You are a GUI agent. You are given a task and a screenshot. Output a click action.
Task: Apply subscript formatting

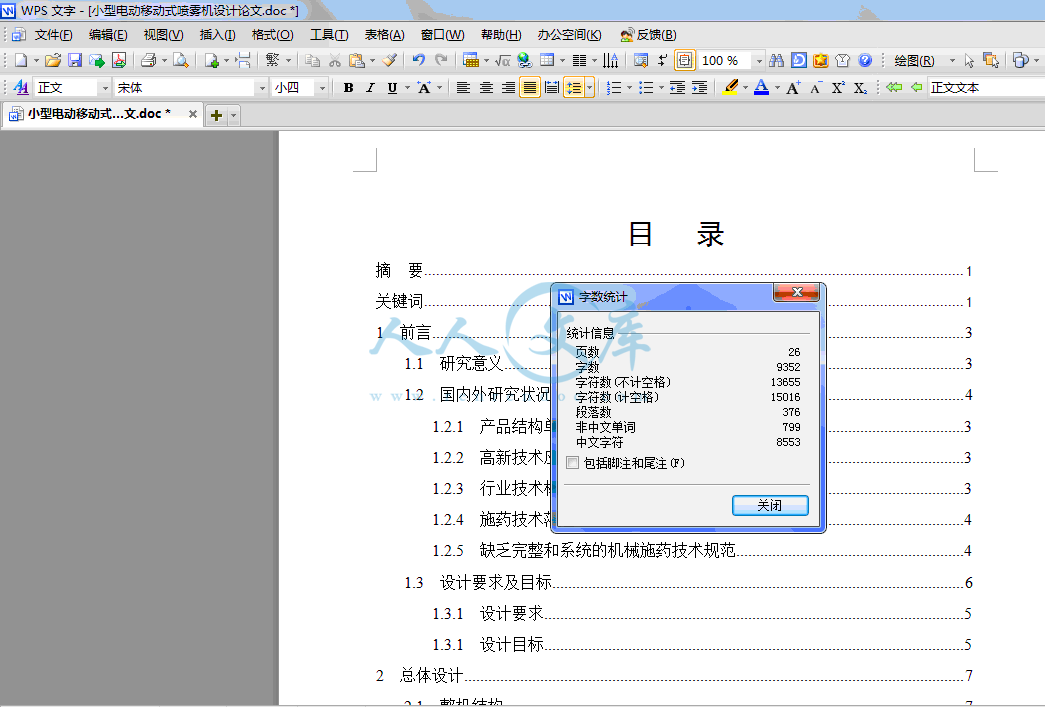coord(860,87)
